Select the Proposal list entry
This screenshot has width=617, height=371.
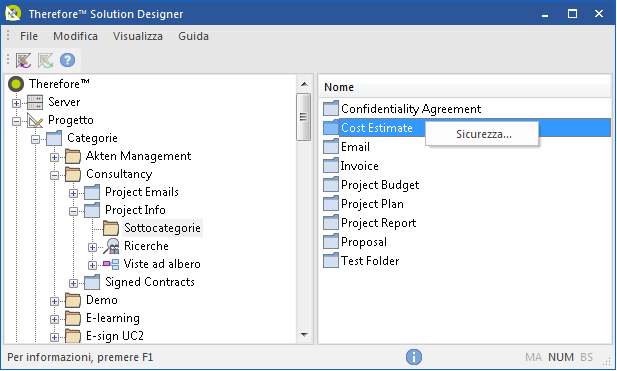[x=364, y=242]
